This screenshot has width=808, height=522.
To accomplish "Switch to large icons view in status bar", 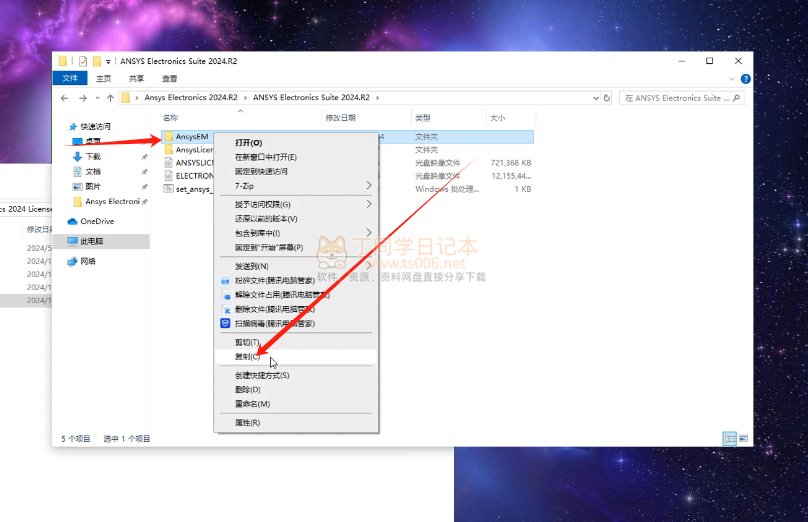I will pyautogui.click(x=743, y=438).
